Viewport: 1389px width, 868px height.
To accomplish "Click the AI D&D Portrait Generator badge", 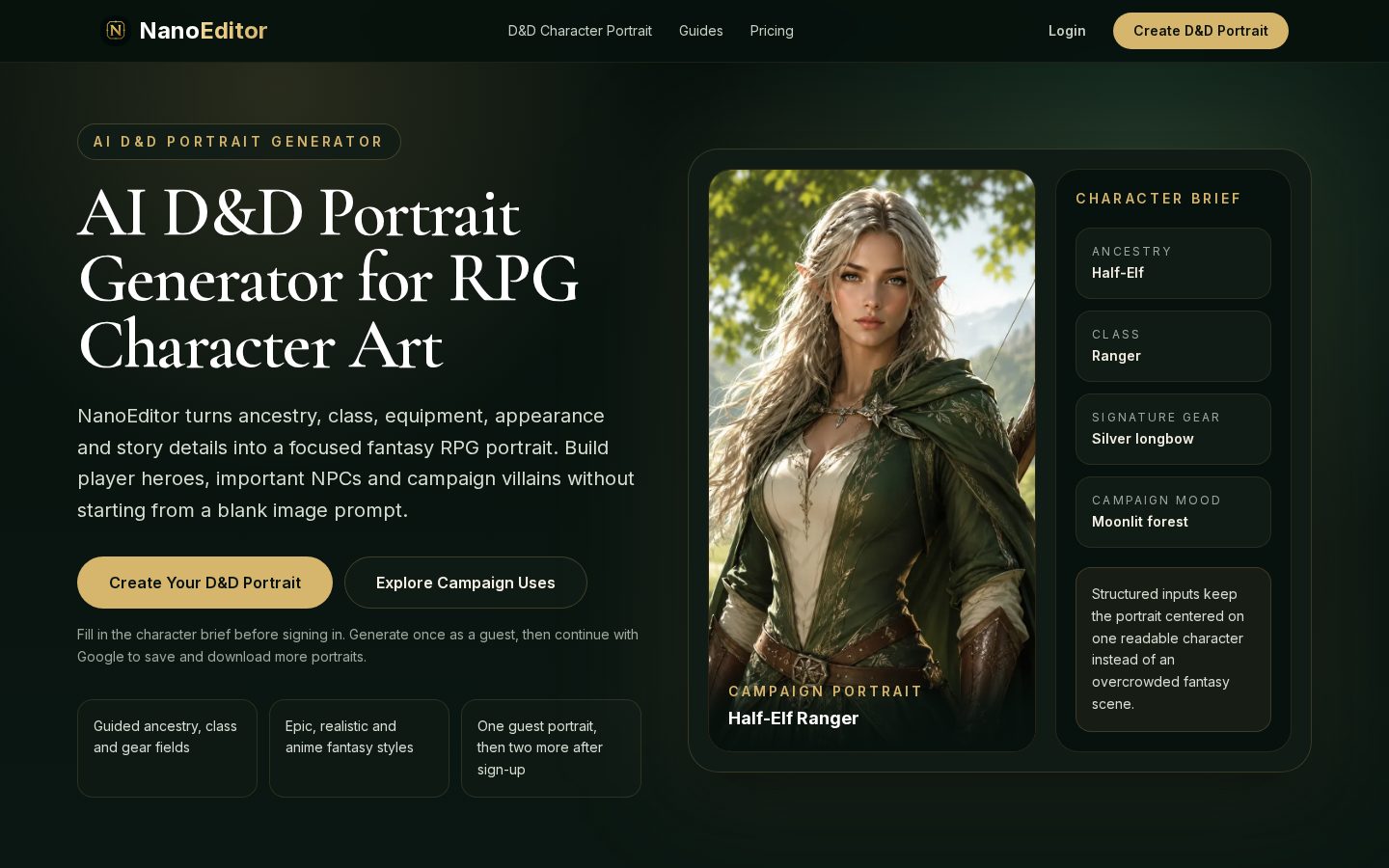I will coord(239,142).
